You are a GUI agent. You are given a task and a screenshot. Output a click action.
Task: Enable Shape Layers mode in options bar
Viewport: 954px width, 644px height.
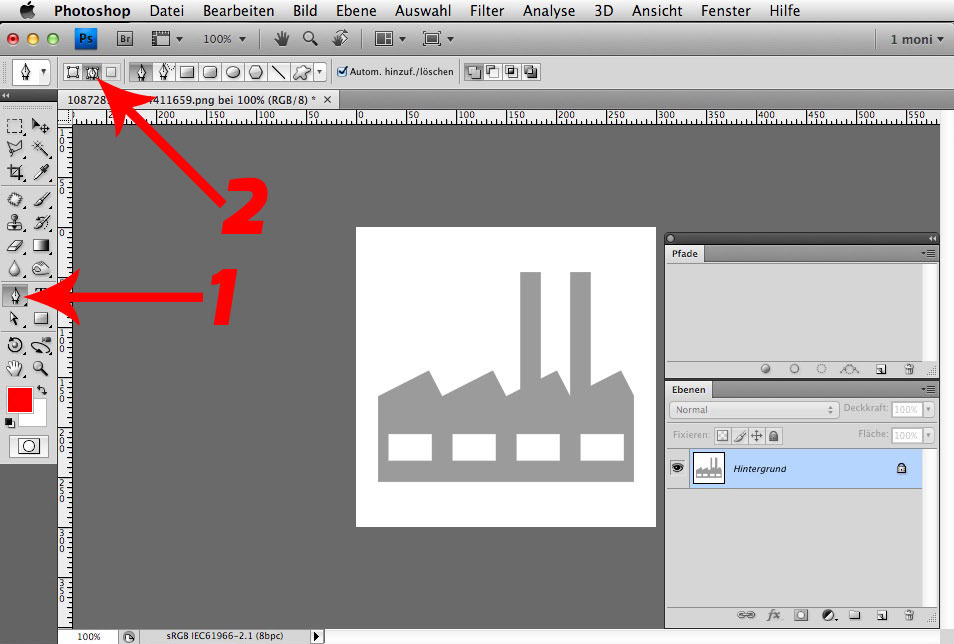coord(72,72)
